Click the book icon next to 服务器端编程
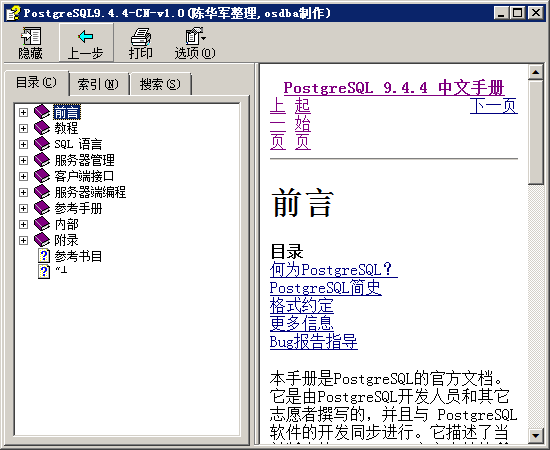This screenshot has width=550, height=450. 42,192
